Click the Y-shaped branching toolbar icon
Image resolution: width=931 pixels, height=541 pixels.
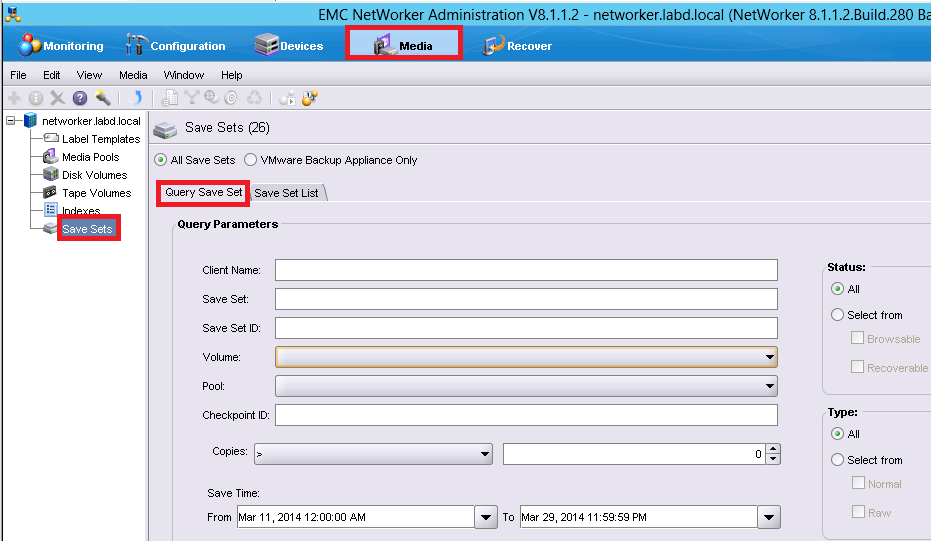pyautogui.click(x=191, y=98)
